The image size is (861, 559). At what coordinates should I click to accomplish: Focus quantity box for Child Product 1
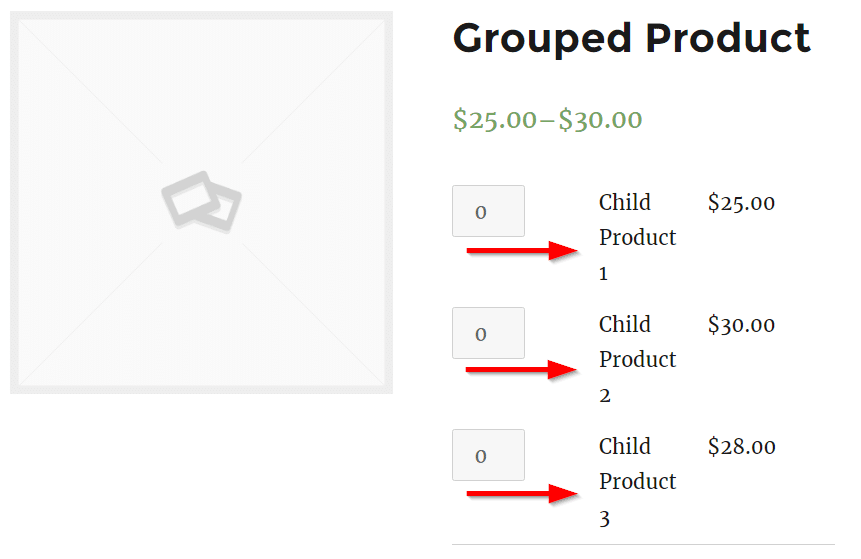488,211
